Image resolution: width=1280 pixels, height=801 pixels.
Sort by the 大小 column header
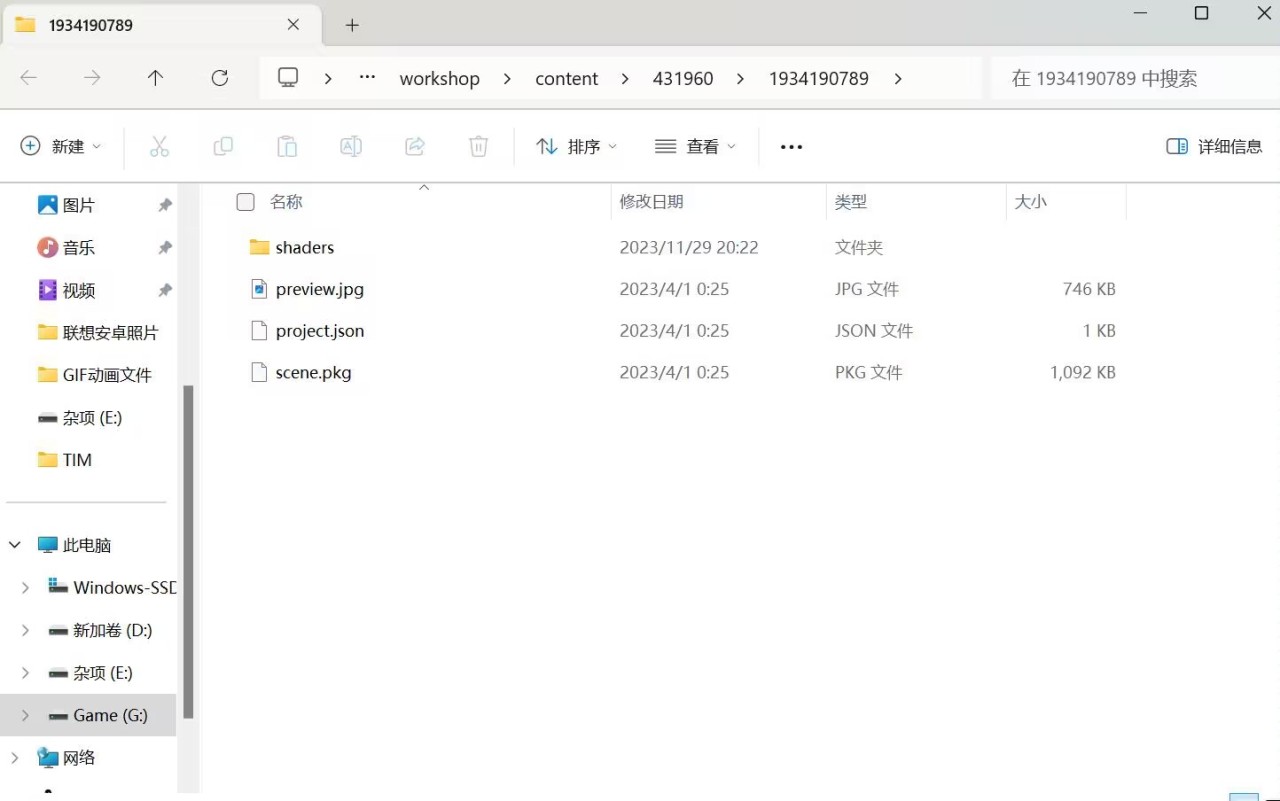[x=1031, y=202]
